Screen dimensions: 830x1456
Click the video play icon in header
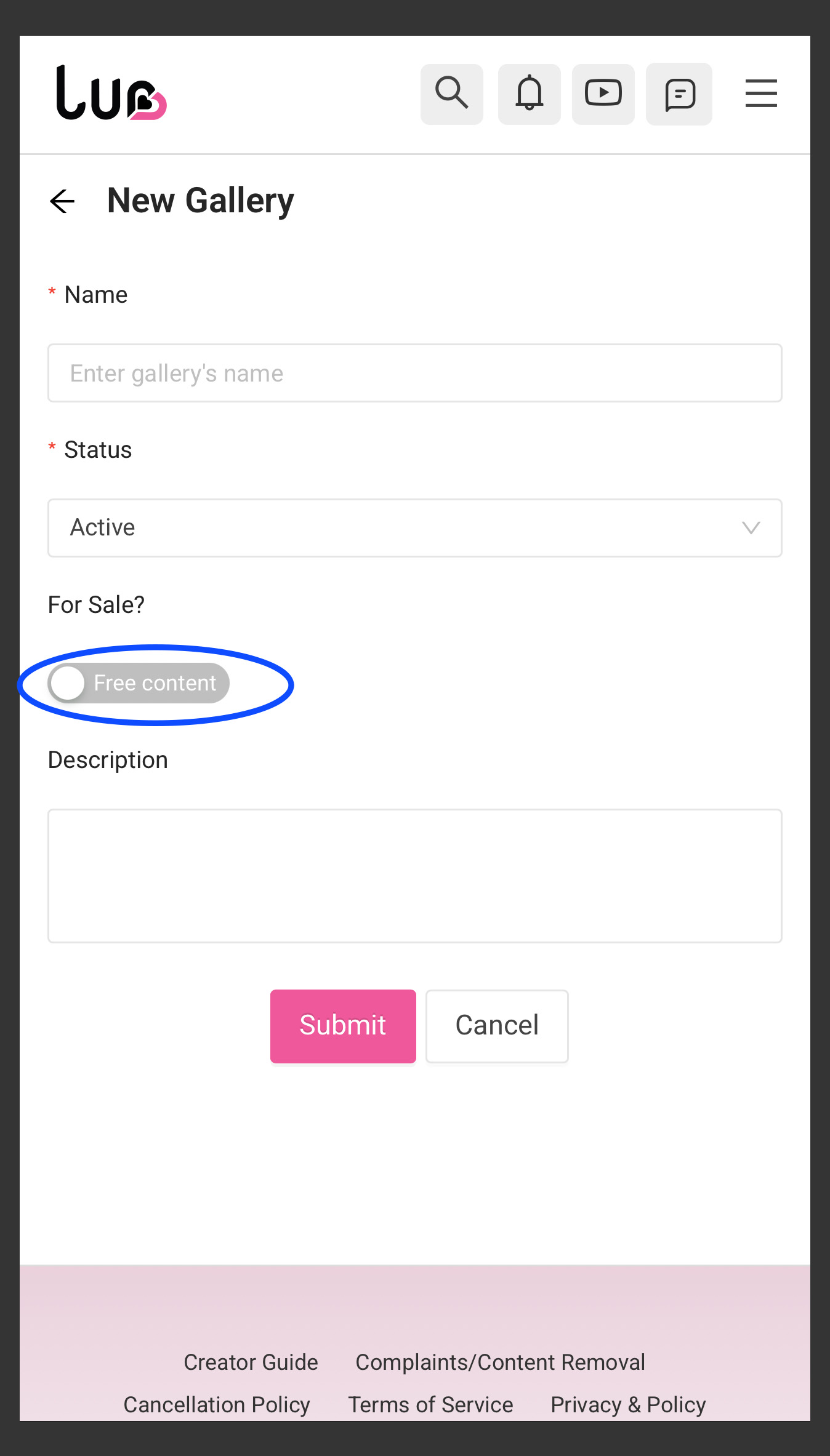pos(603,94)
